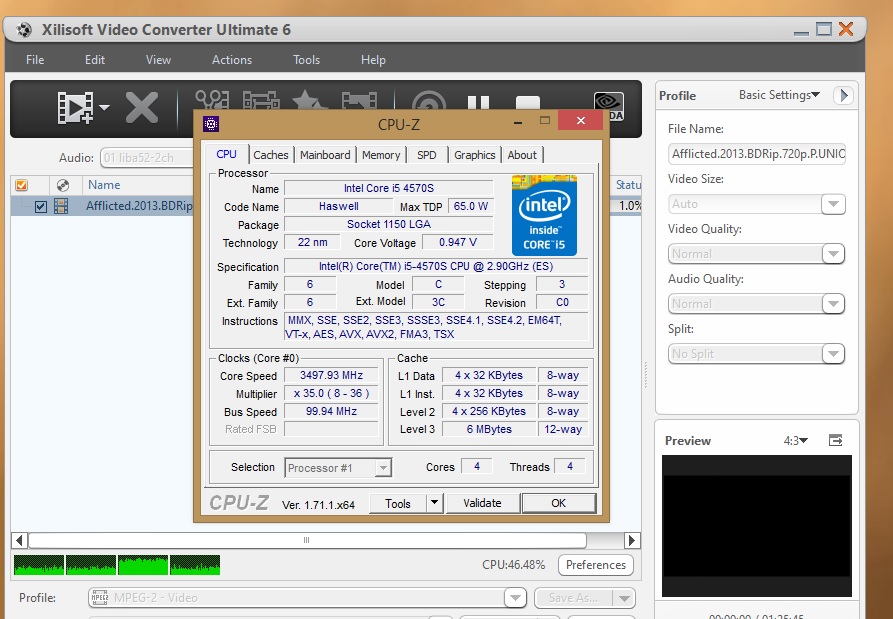Open the Audio Quality dropdown
The image size is (893, 619).
(x=757, y=304)
